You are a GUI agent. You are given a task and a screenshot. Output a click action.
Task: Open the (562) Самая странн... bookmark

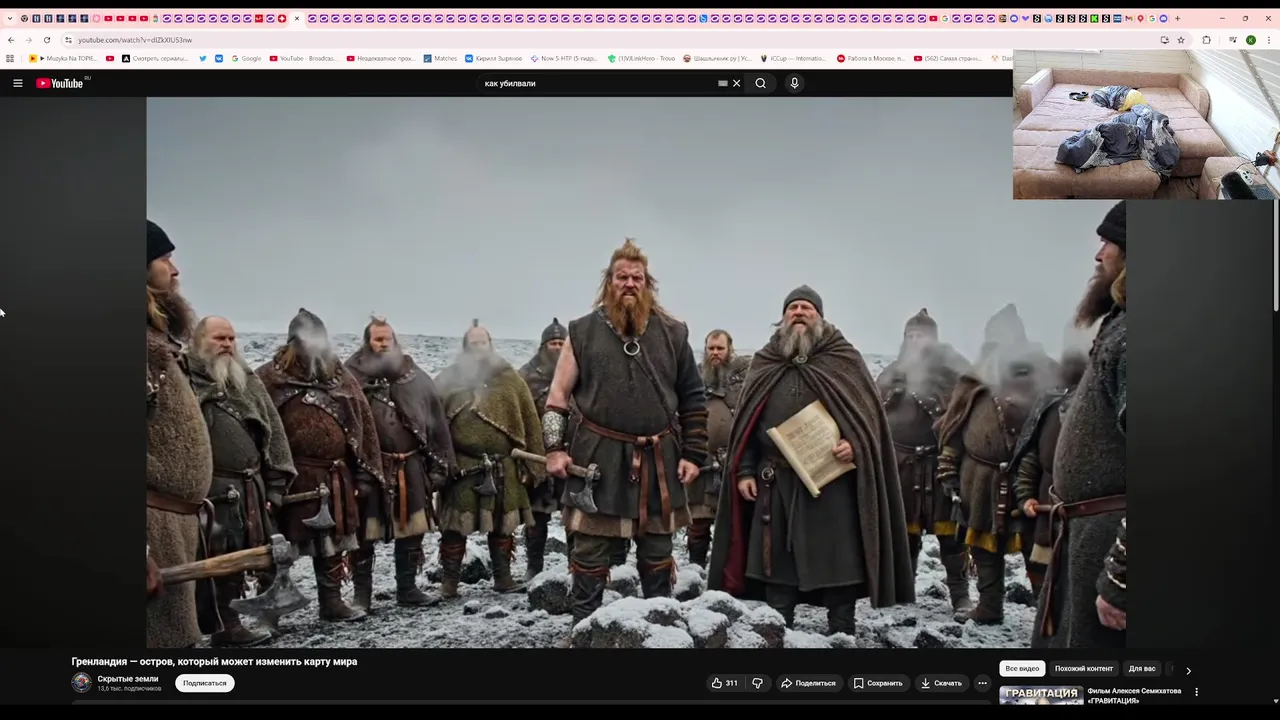[948, 58]
